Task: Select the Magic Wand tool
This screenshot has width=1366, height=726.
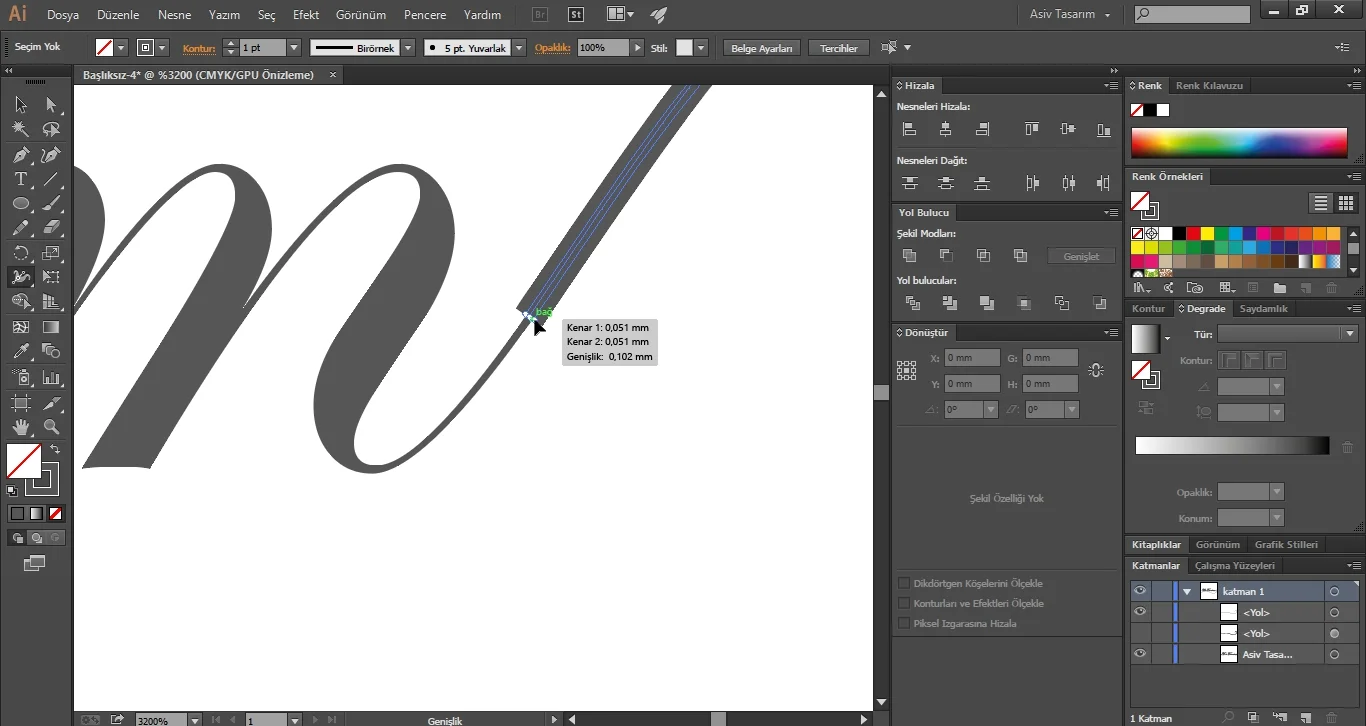Action: tap(21, 129)
